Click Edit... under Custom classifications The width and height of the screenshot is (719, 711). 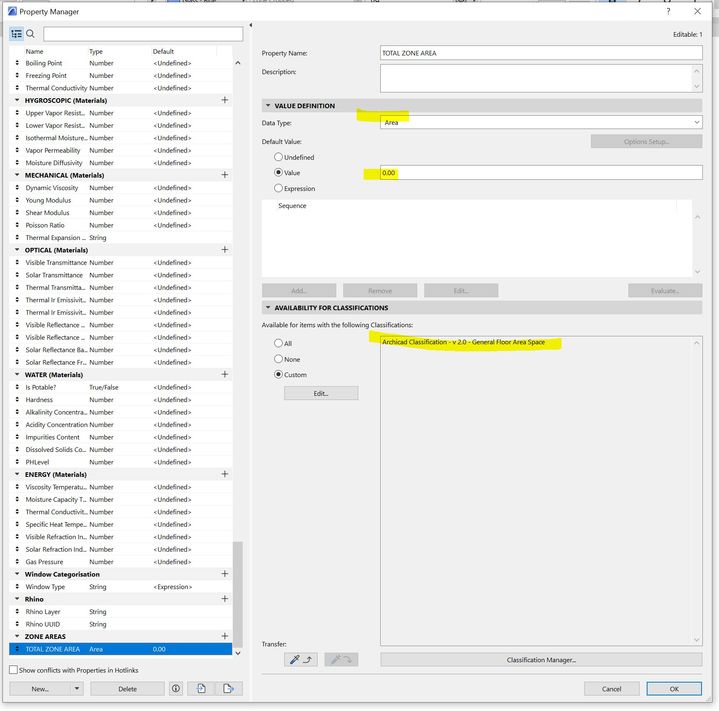click(321, 393)
